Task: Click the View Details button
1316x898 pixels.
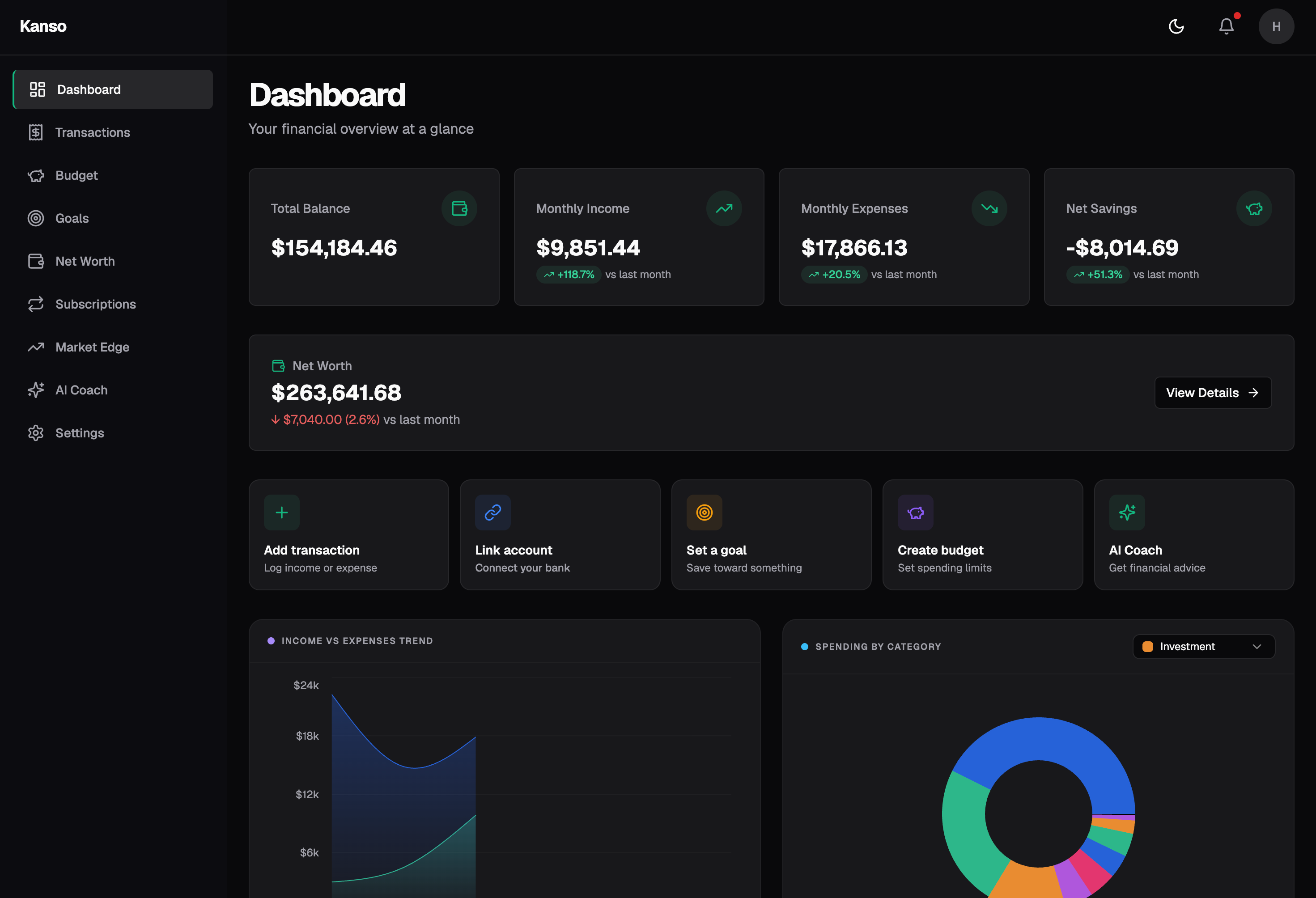Action: [x=1213, y=392]
